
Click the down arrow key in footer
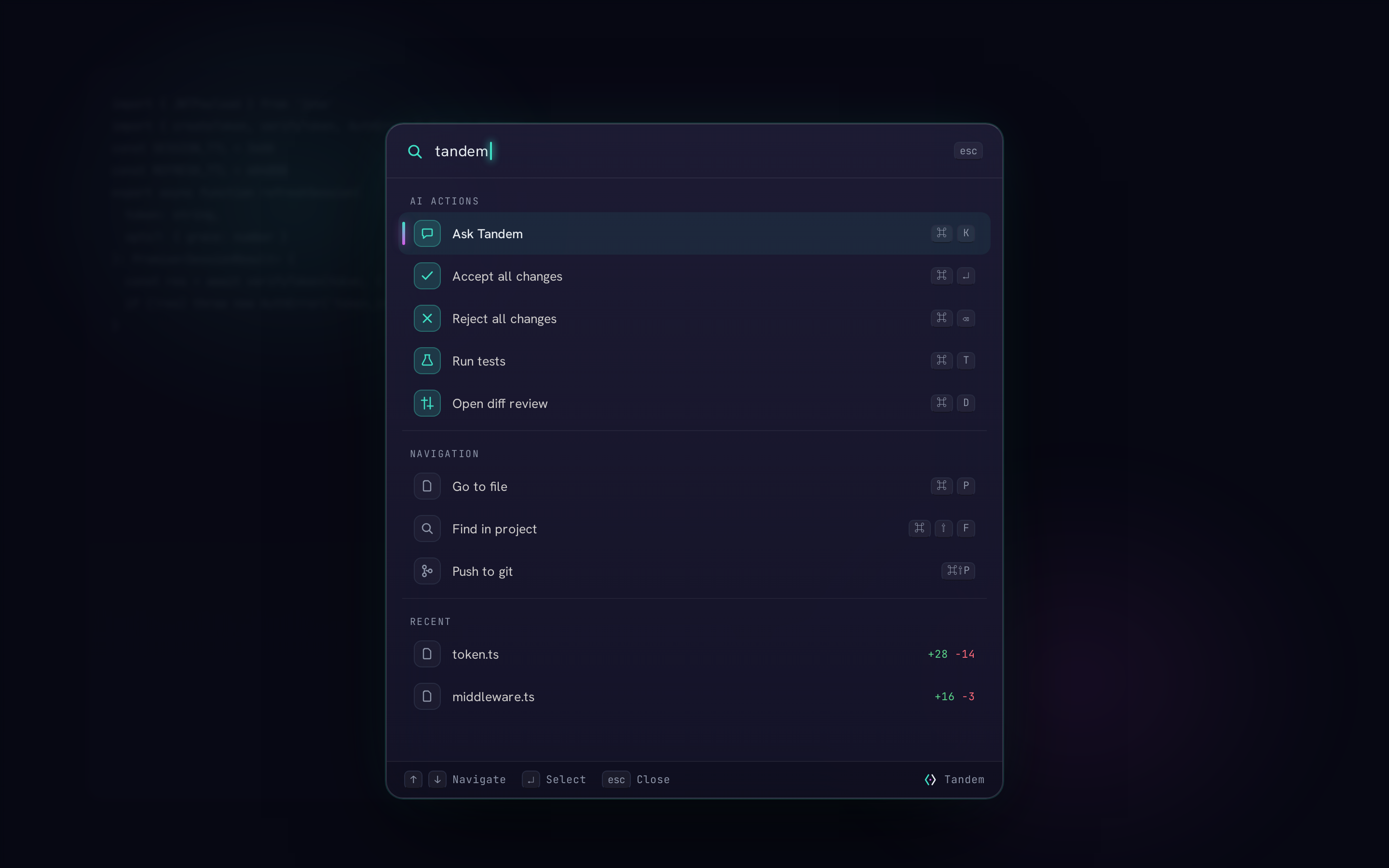[437, 780]
